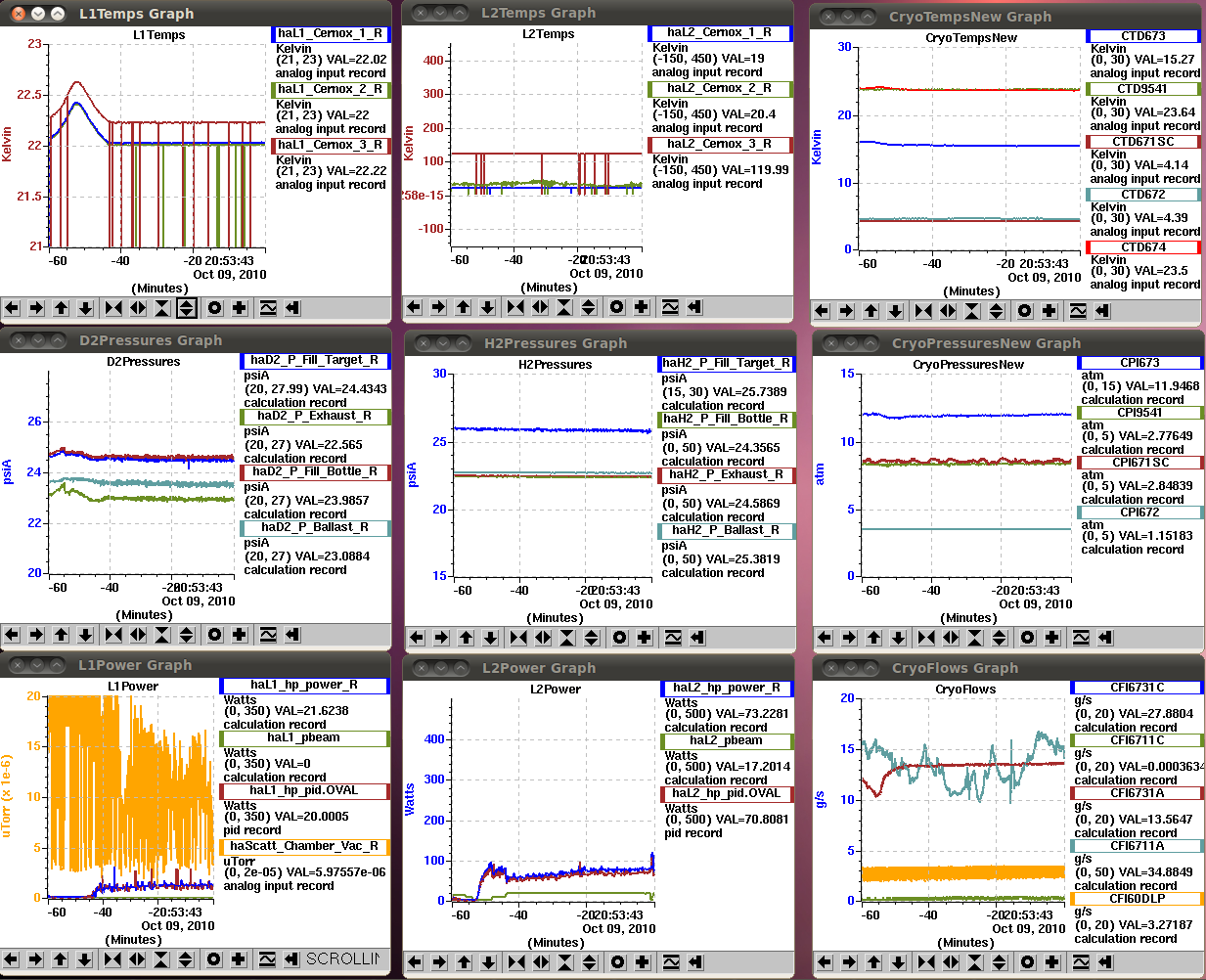Select haL1_Cernox_1_R legend entry
The width and height of the screenshot is (1206, 980).
pos(330,33)
